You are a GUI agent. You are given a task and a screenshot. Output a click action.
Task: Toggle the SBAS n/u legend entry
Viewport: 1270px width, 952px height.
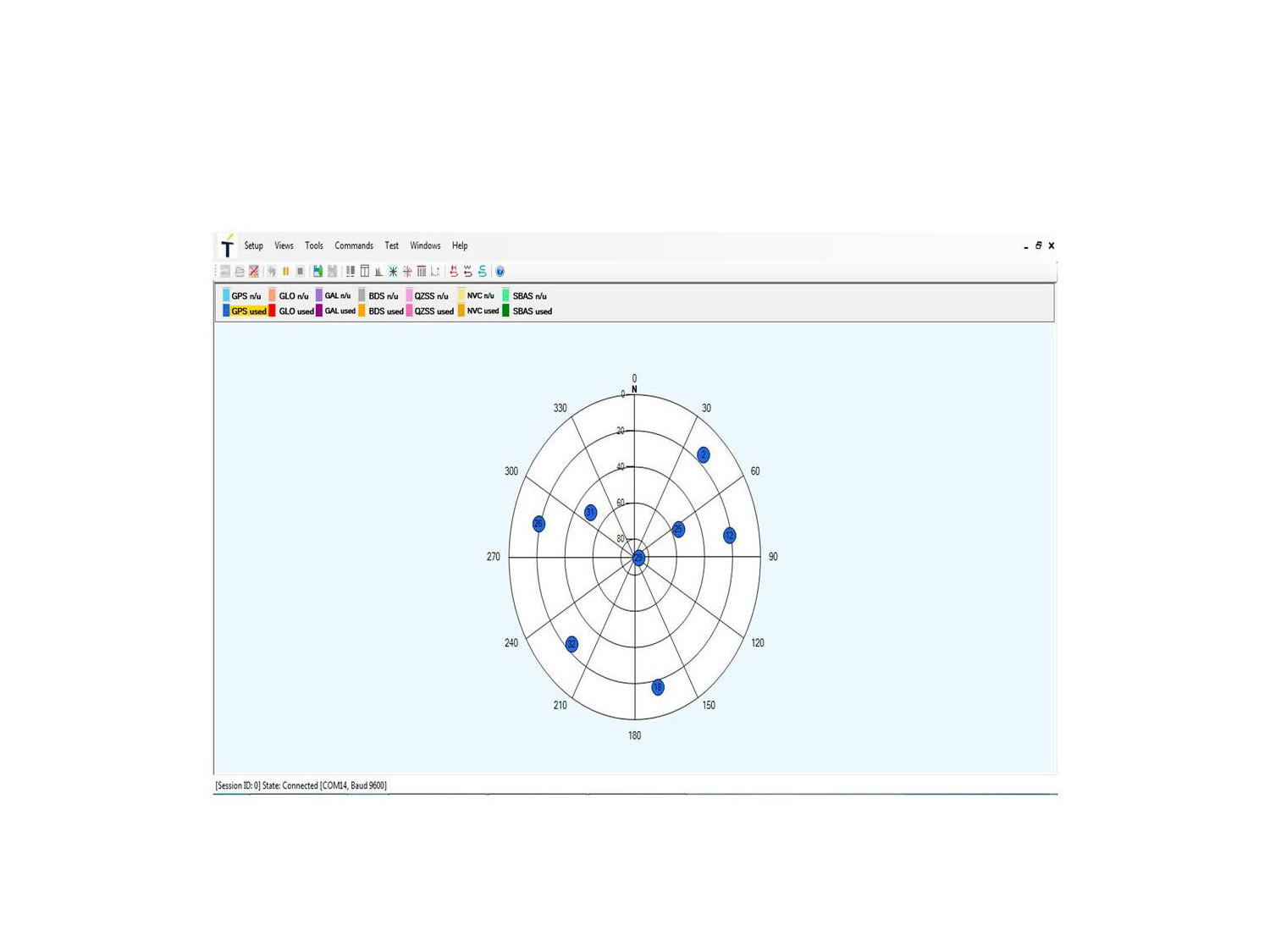(x=529, y=296)
